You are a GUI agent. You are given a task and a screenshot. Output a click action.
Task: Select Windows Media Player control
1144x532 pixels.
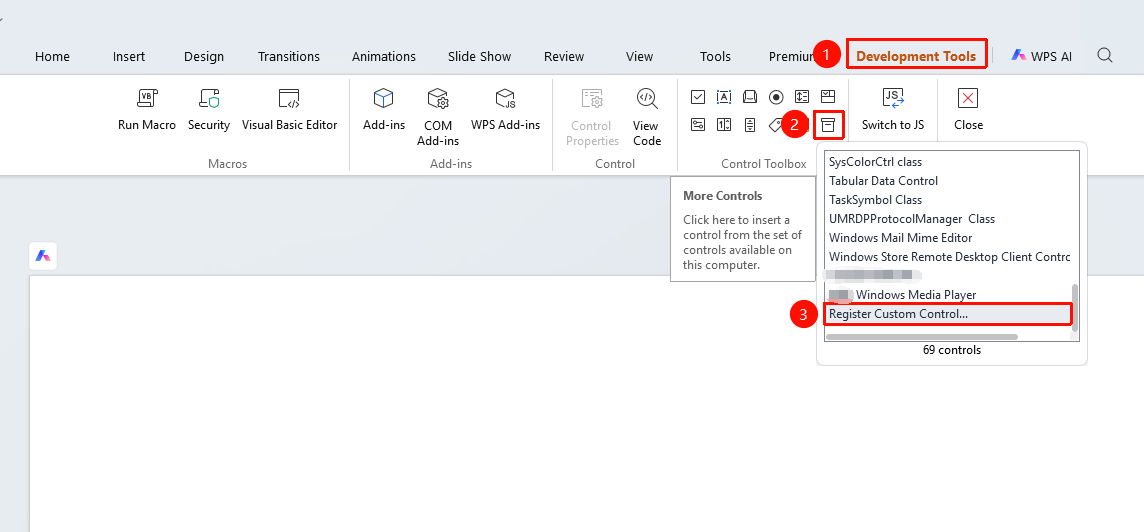[948, 295]
